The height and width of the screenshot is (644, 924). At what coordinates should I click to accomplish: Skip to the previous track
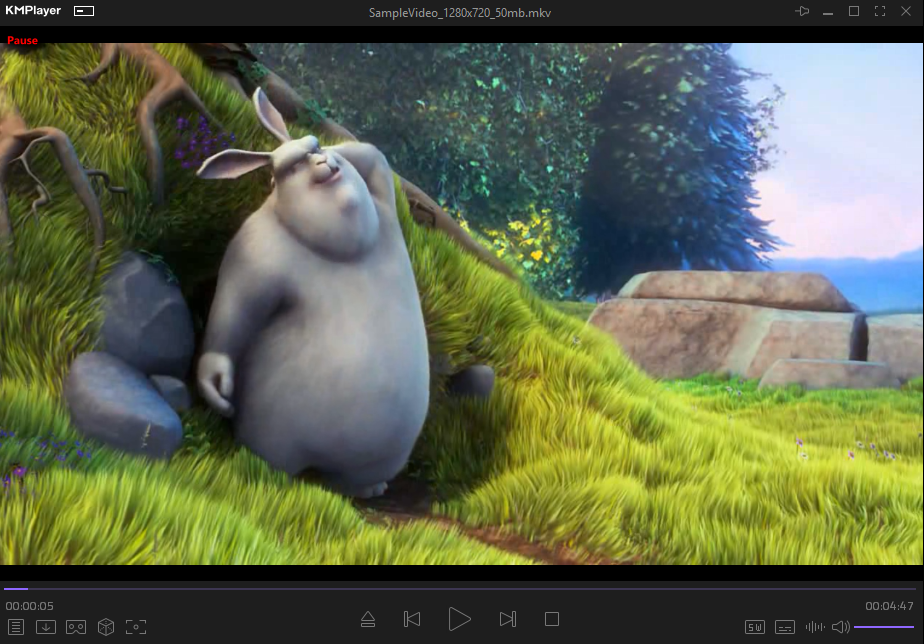(412, 619)
